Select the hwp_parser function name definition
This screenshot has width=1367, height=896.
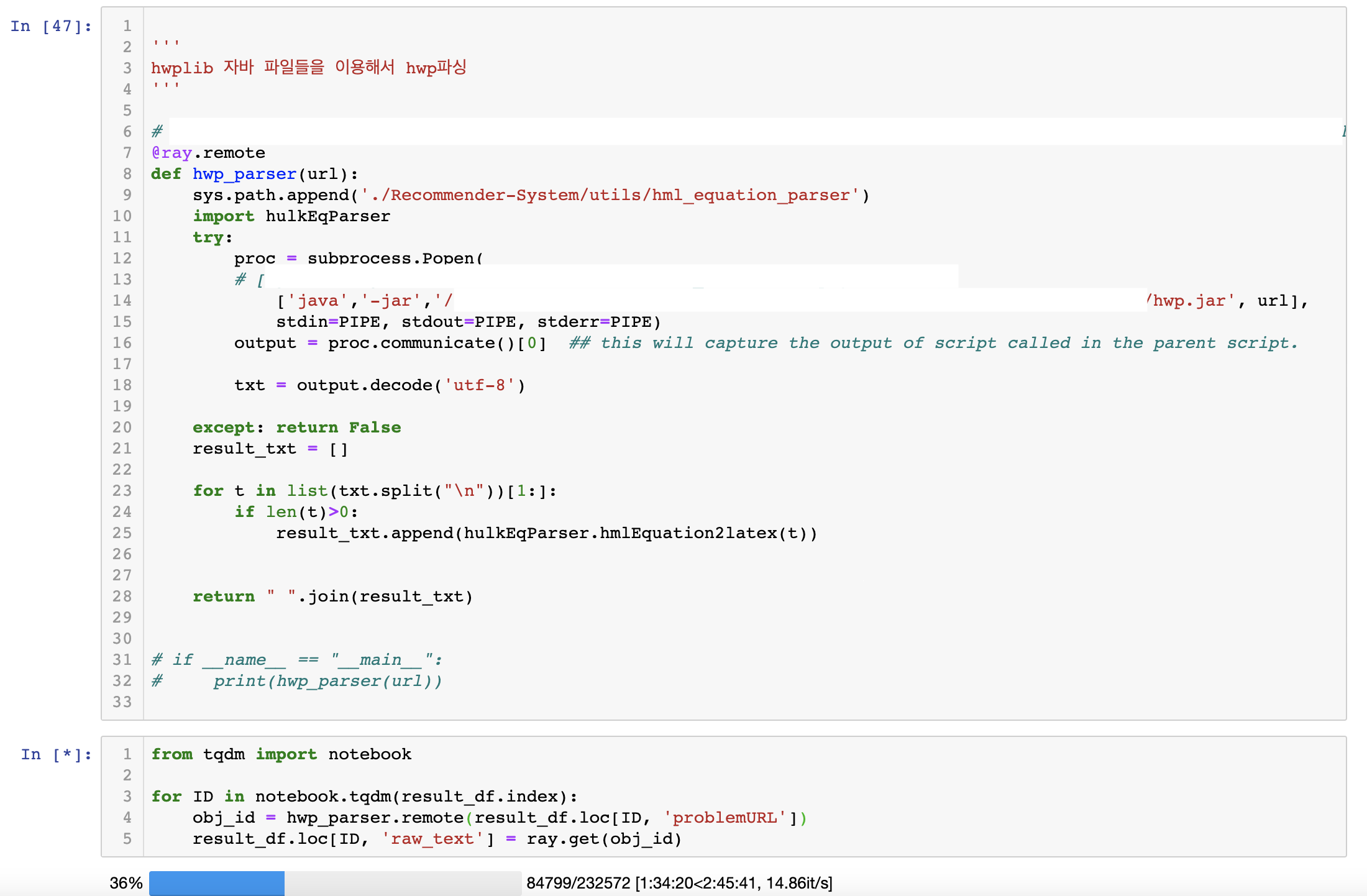pos(244,174)
